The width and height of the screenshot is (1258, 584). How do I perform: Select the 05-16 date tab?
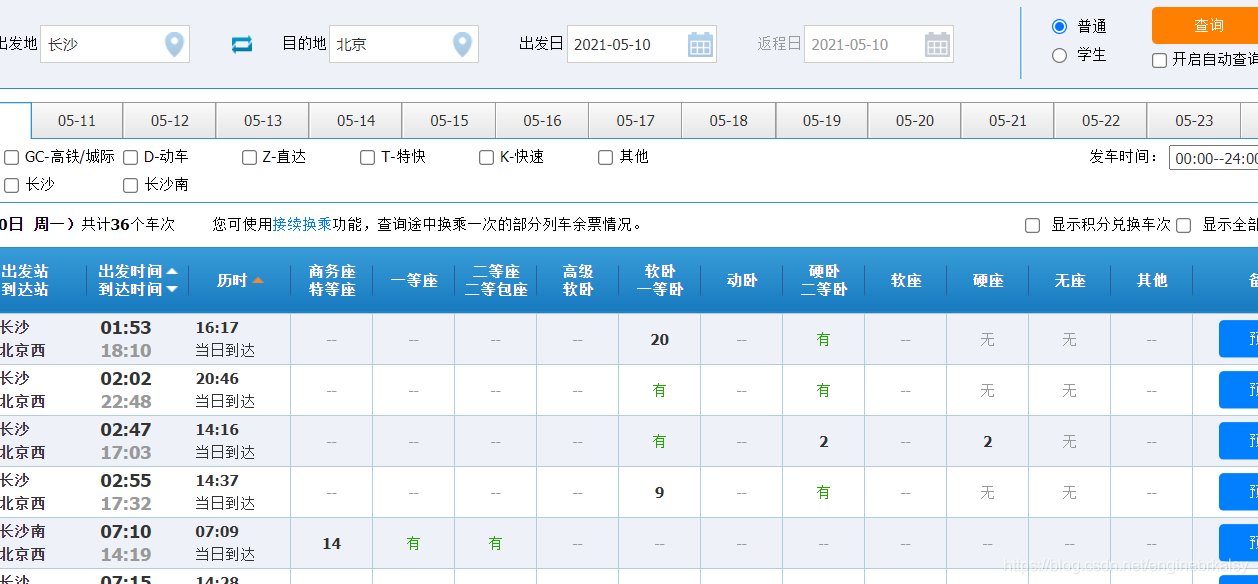[x=542, y=121]
